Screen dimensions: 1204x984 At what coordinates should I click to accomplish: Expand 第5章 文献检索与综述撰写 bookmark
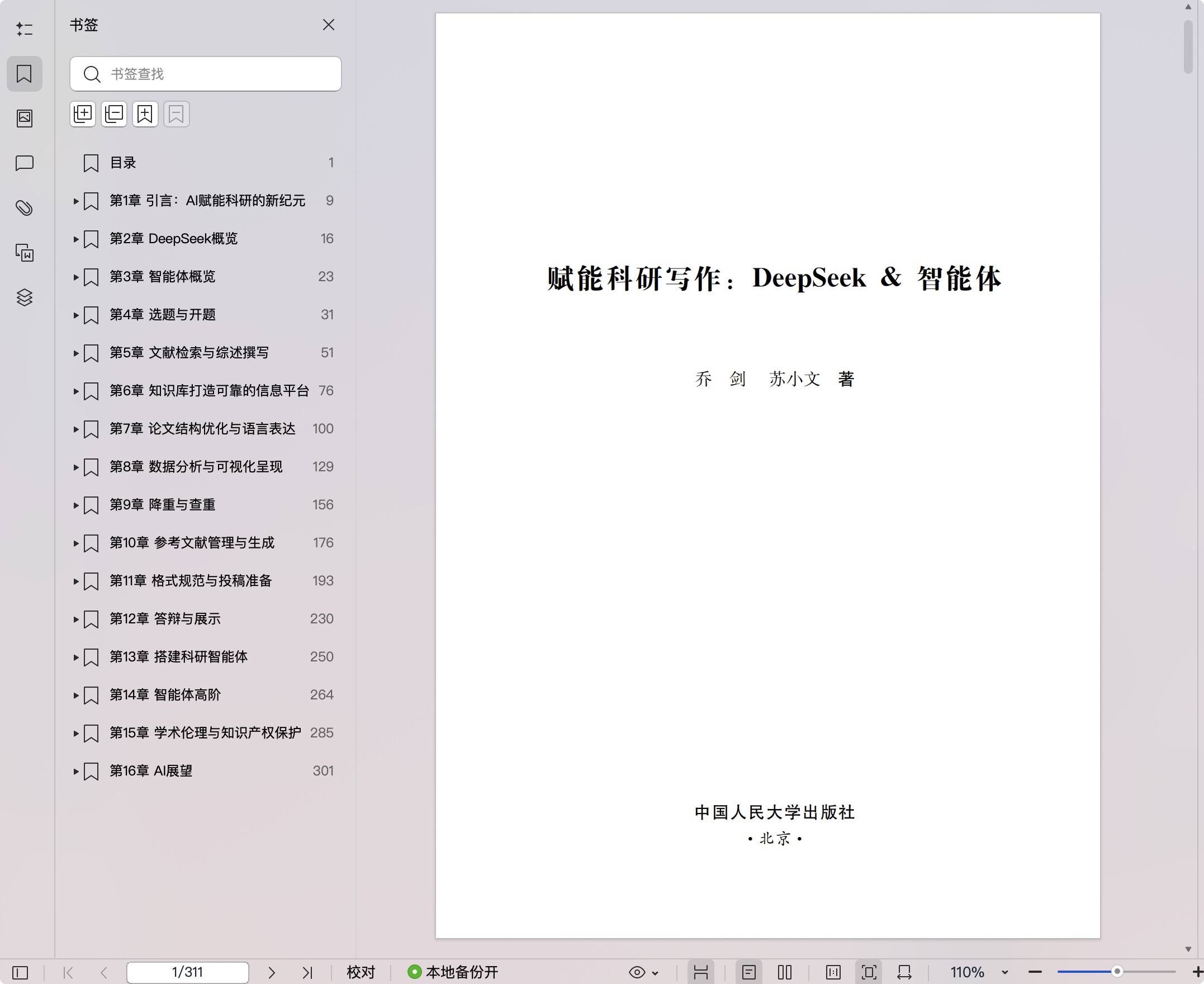75,353
